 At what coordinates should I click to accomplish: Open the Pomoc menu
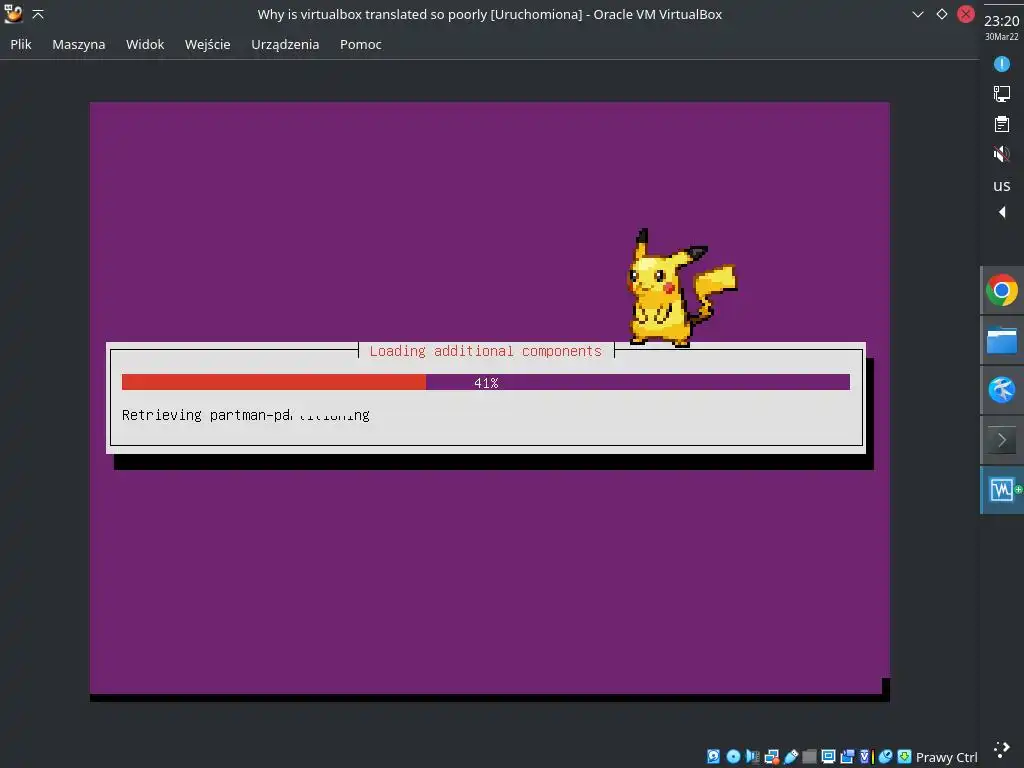[360, 44]
